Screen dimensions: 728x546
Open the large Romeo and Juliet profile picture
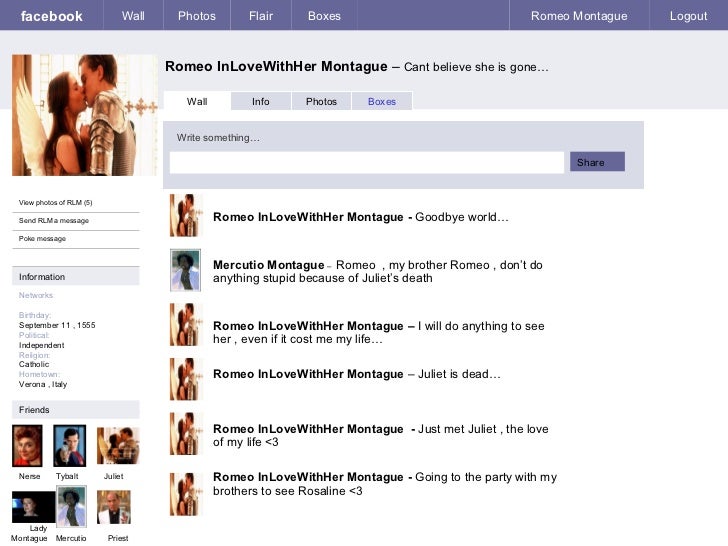[x=84, y=115]
